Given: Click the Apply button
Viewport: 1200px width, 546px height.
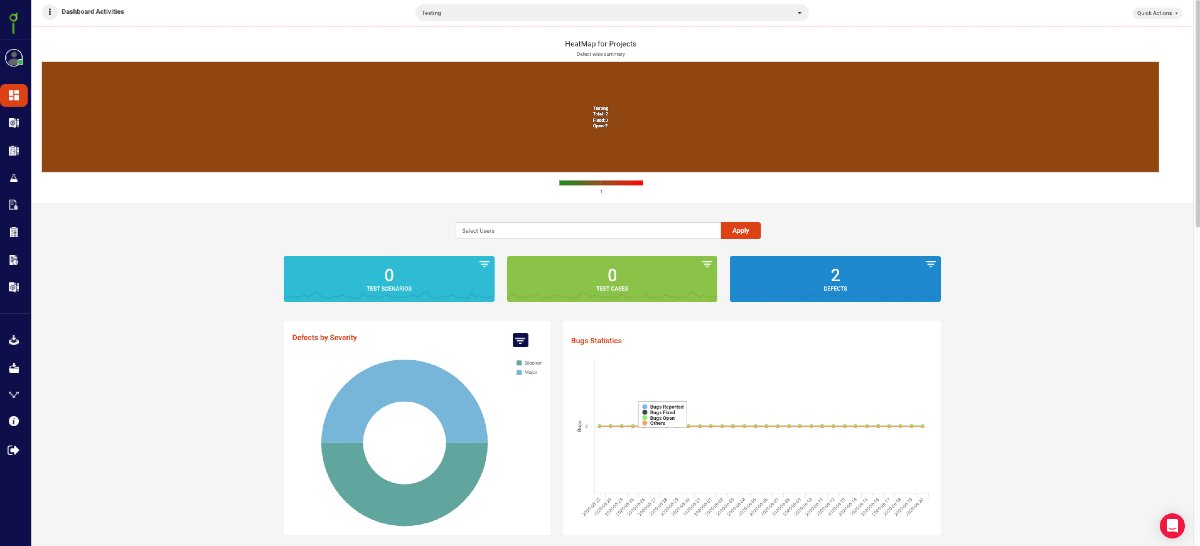Looking at the screenshot, I should 740,231.
